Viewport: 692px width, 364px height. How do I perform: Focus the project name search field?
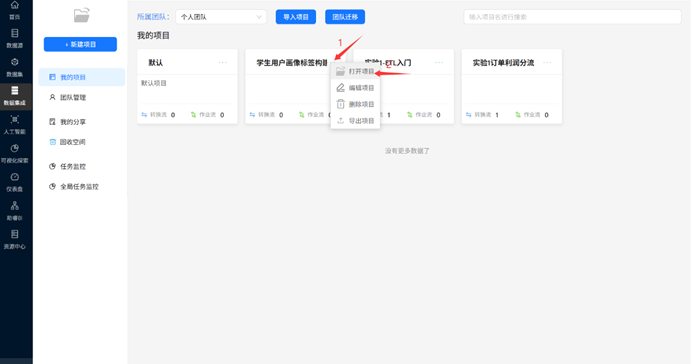[572, 17]
